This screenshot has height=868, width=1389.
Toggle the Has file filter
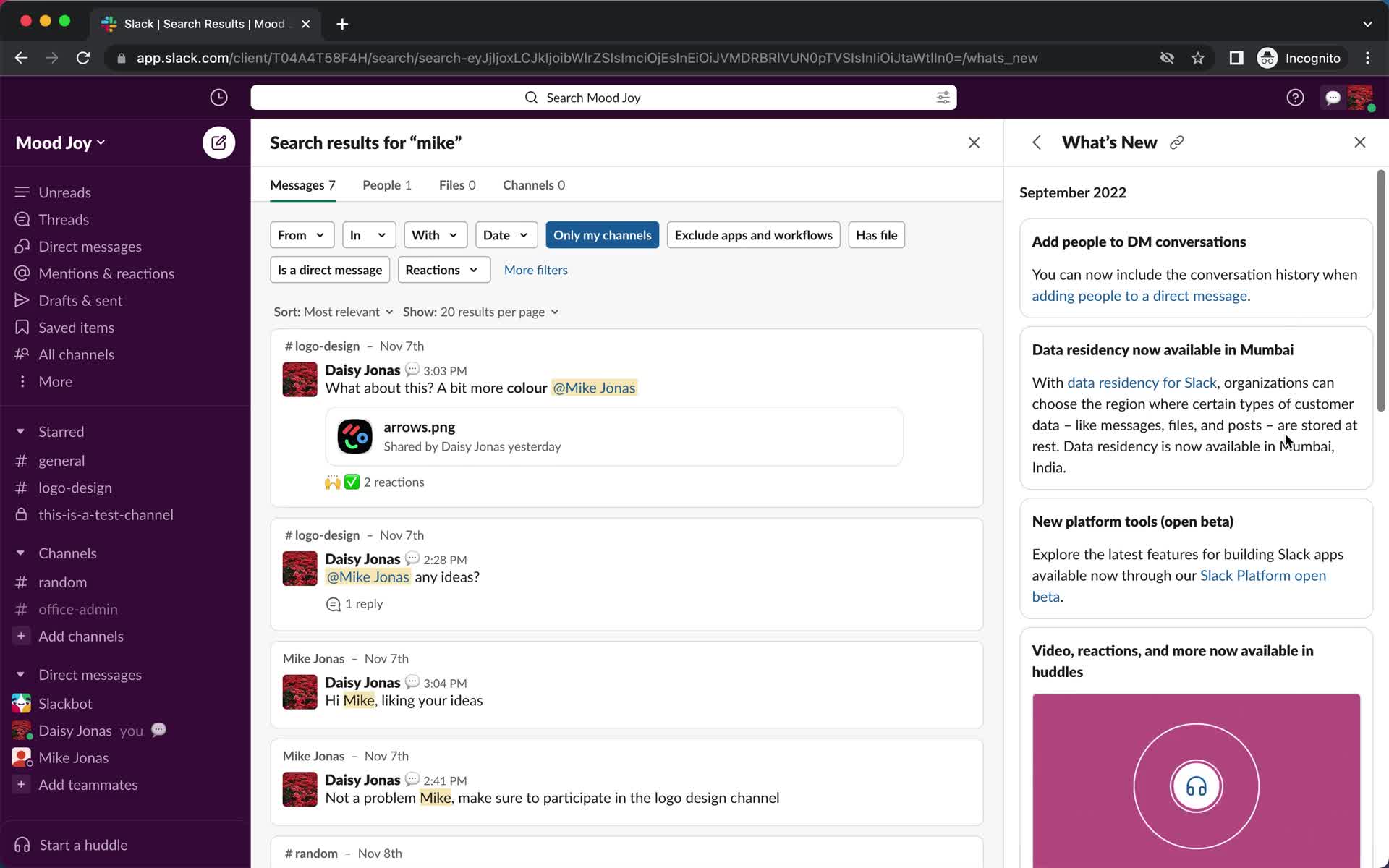click(876, 234)
